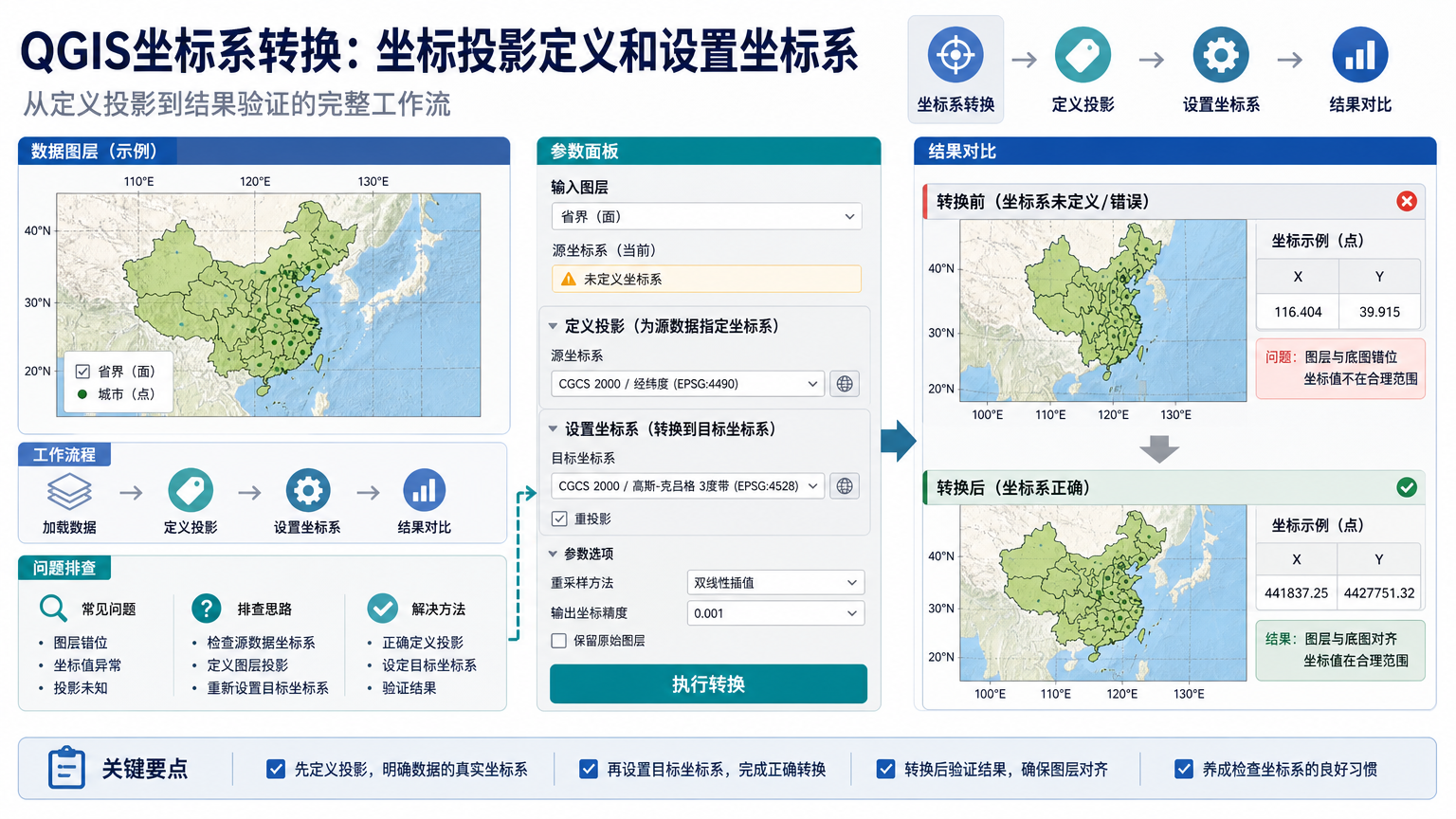This screenshot has width=1456, height=819.
Task: Click the green 城市（点）legend dot
Action: tap(82, 394)
